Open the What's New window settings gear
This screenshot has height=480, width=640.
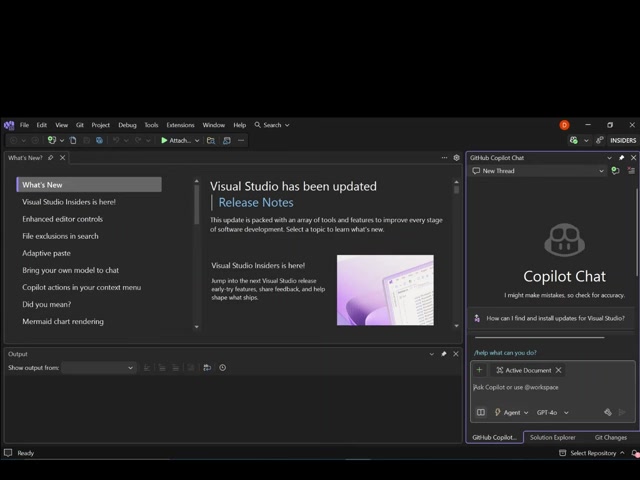pos(456,158)
